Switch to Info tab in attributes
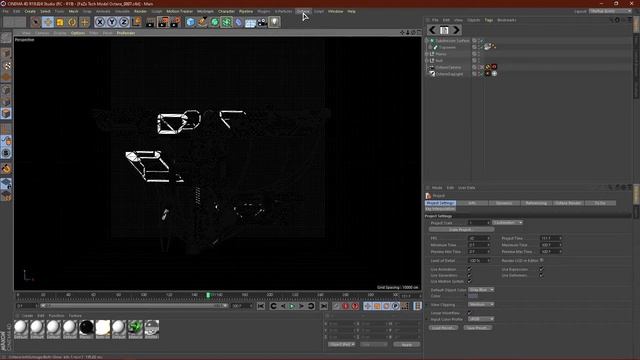This screenshot has height=360, width=640. click(x=472, y=203)
